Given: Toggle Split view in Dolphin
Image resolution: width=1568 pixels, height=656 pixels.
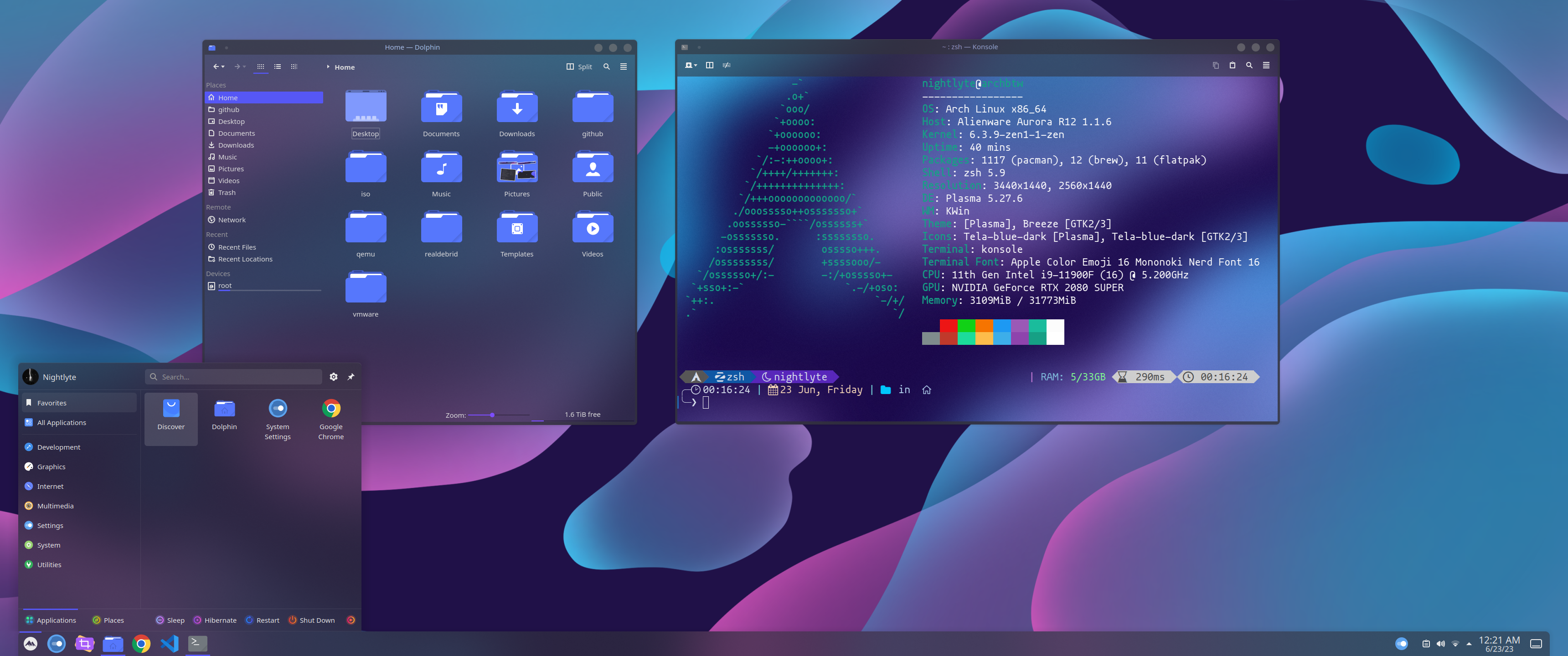Looking at the screenshot, I should (579, 67).
